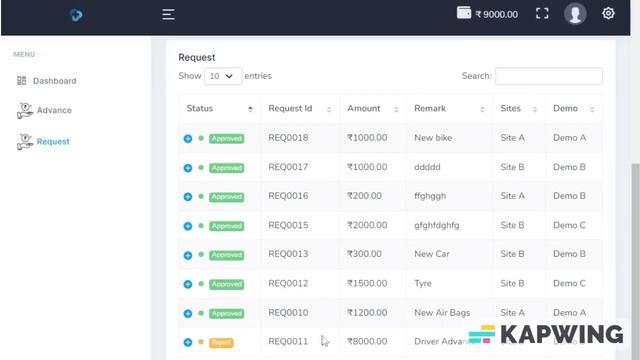This screenshot has width=640, height=360.
Task: Sort table by Remark column
Action: [x=449, y=109]
